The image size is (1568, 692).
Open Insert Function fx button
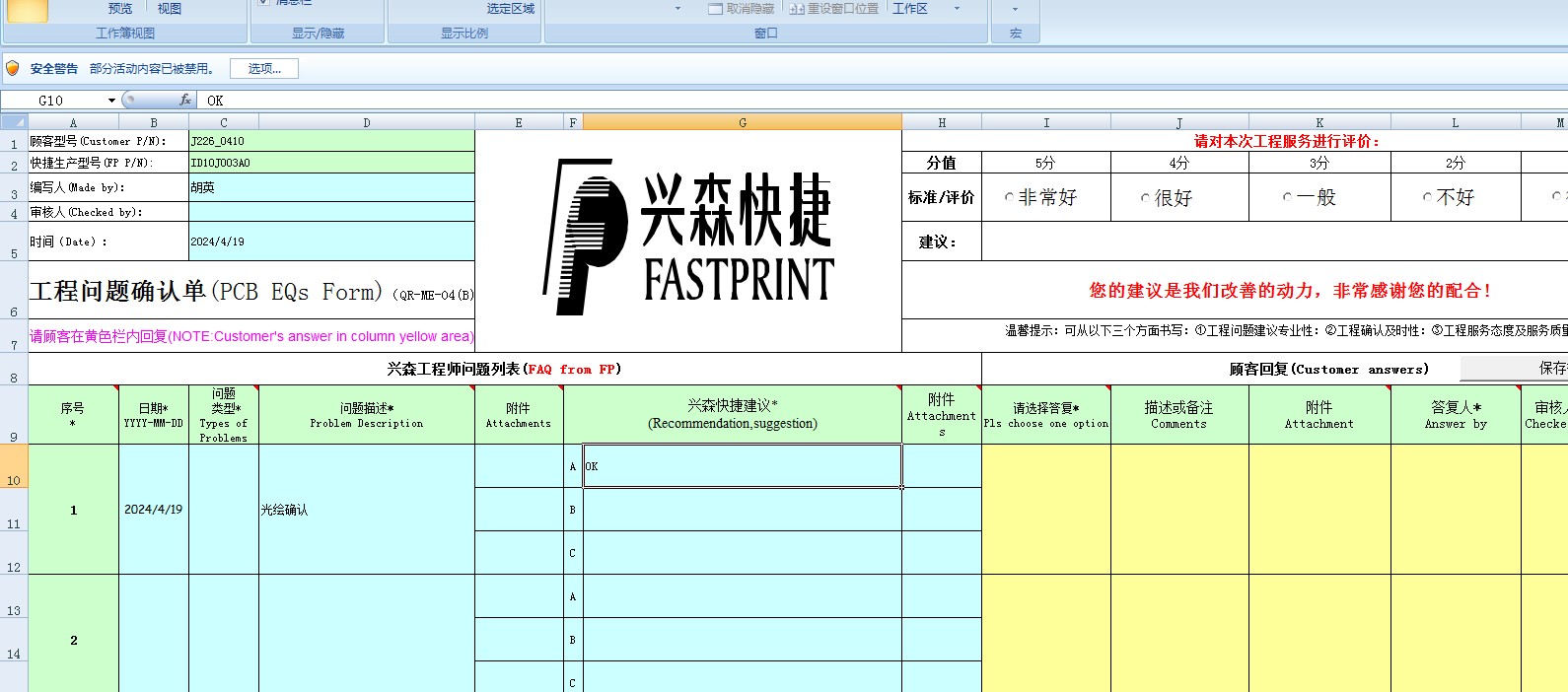(185, 100)
